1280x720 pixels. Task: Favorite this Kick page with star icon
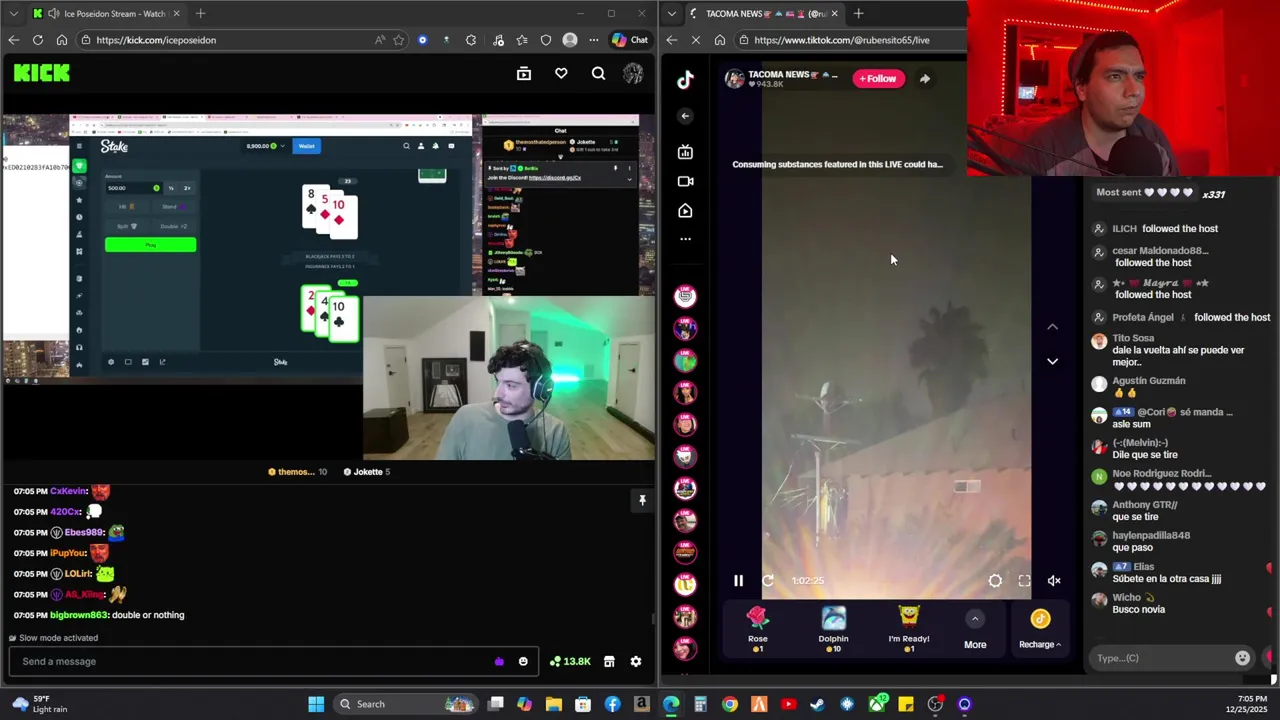[x=399, y=40]
